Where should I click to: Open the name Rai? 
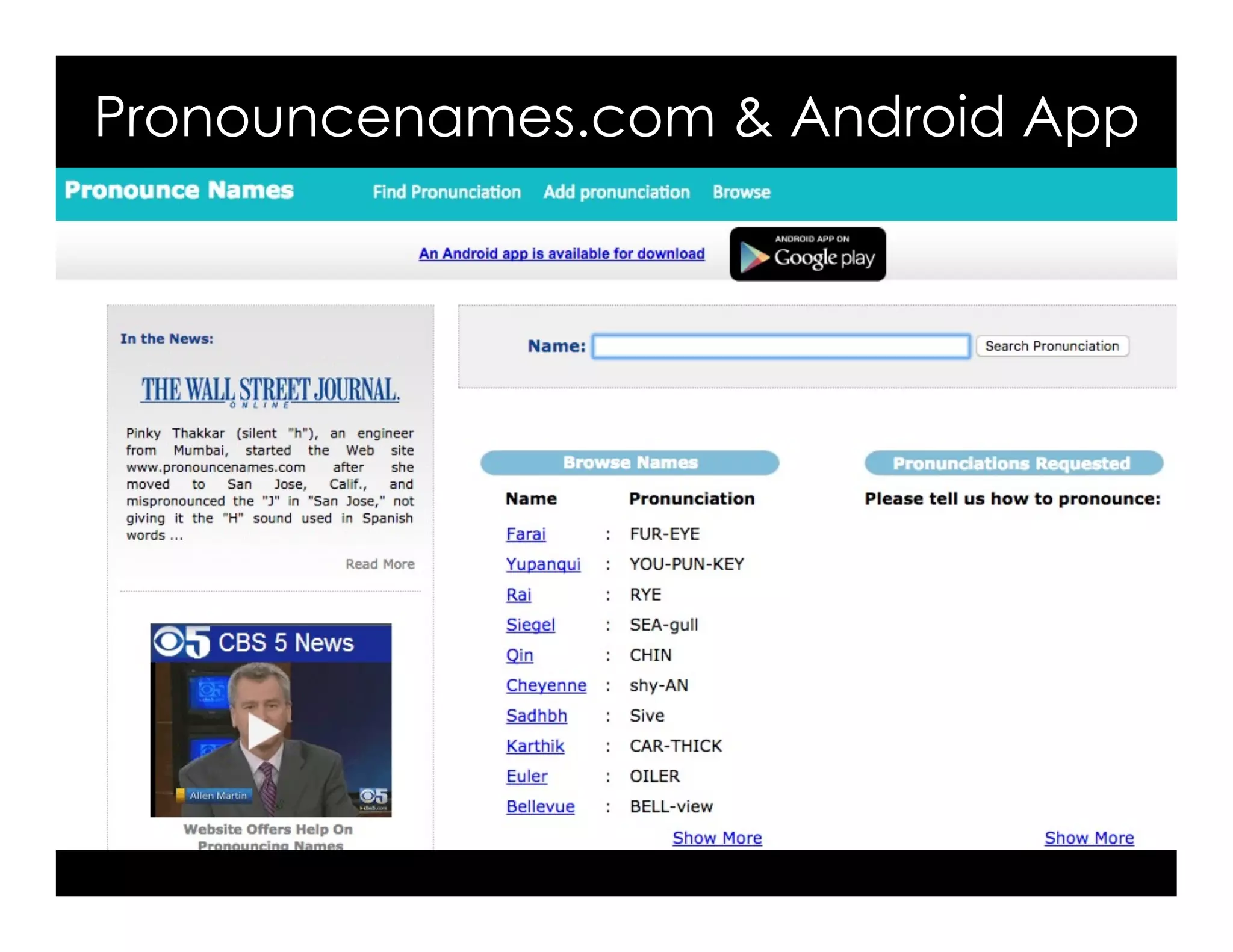pos(518,595)
